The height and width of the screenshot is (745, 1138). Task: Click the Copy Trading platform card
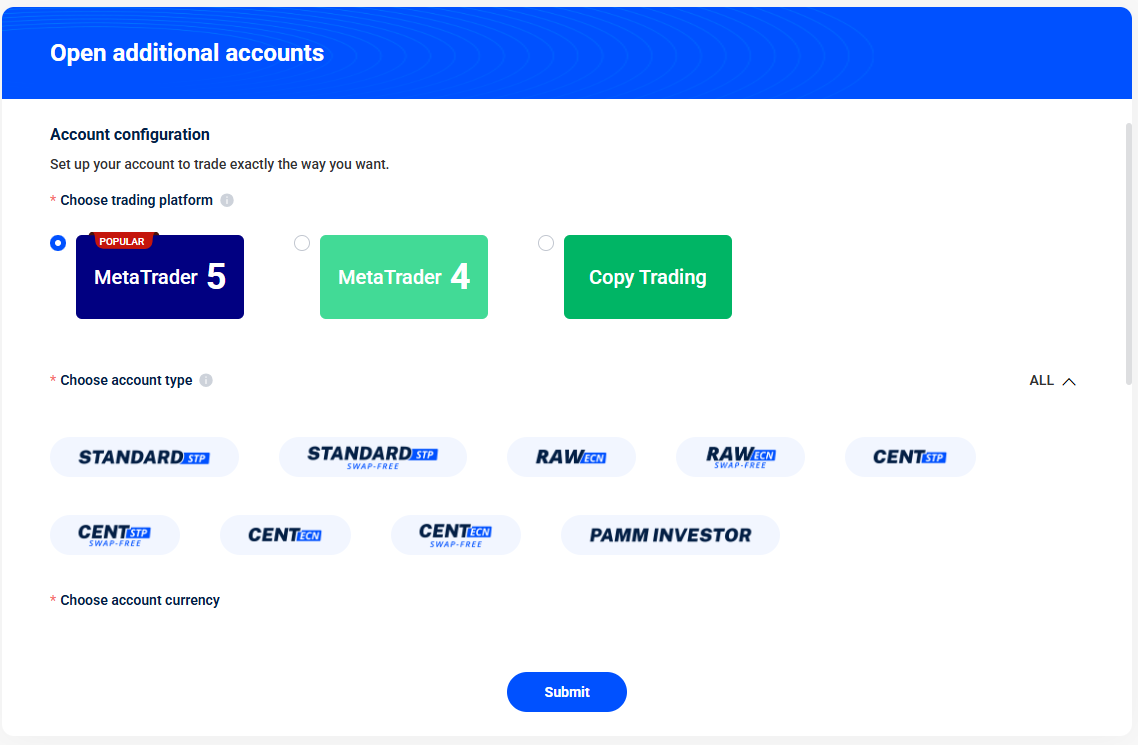(x=648, y=277)
